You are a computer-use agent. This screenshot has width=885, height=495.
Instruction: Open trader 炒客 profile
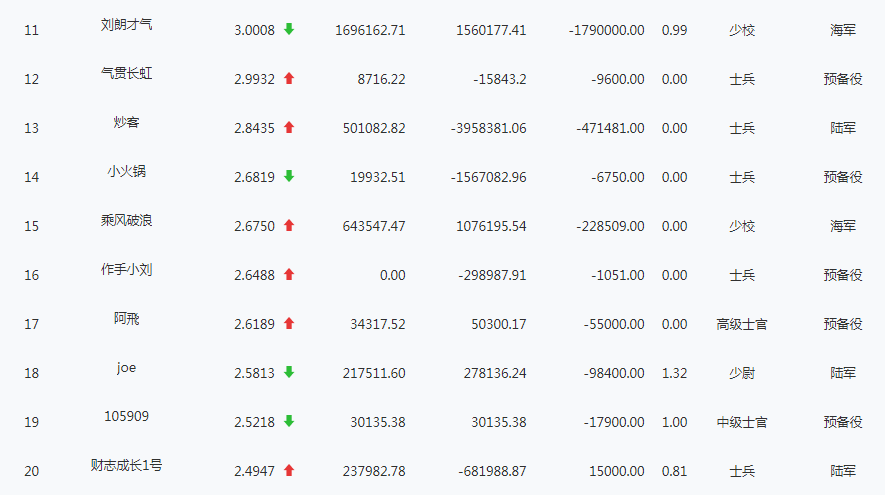coord(126,122)
